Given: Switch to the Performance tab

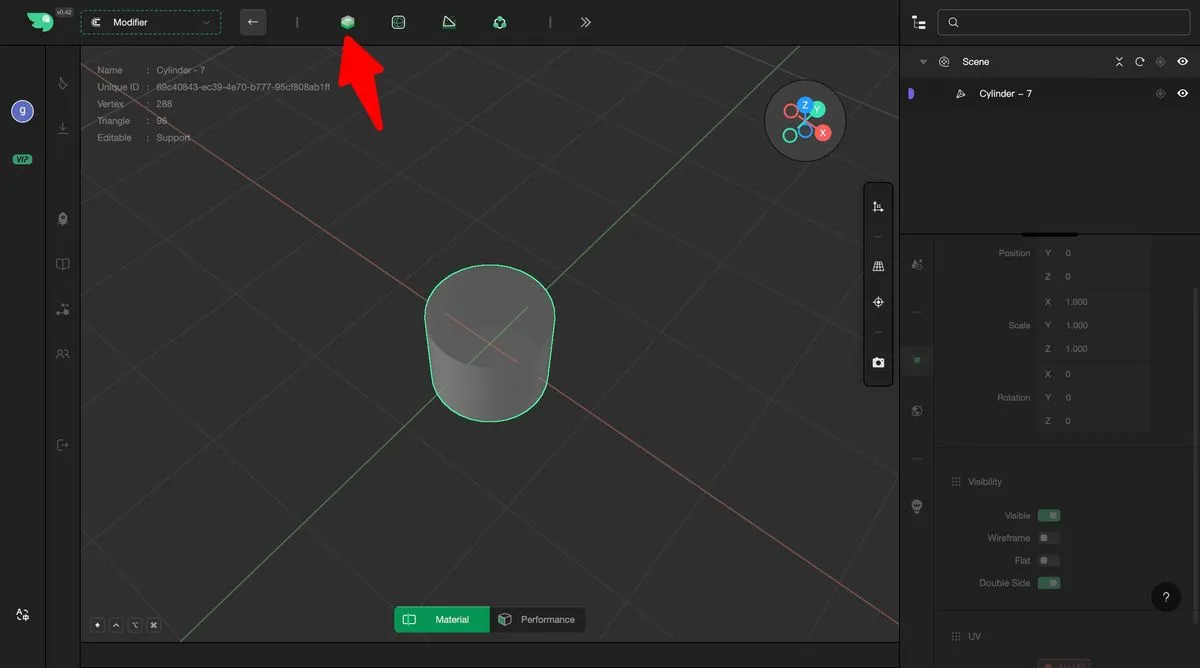Looking at the screenshot, I should click(538, 620).
